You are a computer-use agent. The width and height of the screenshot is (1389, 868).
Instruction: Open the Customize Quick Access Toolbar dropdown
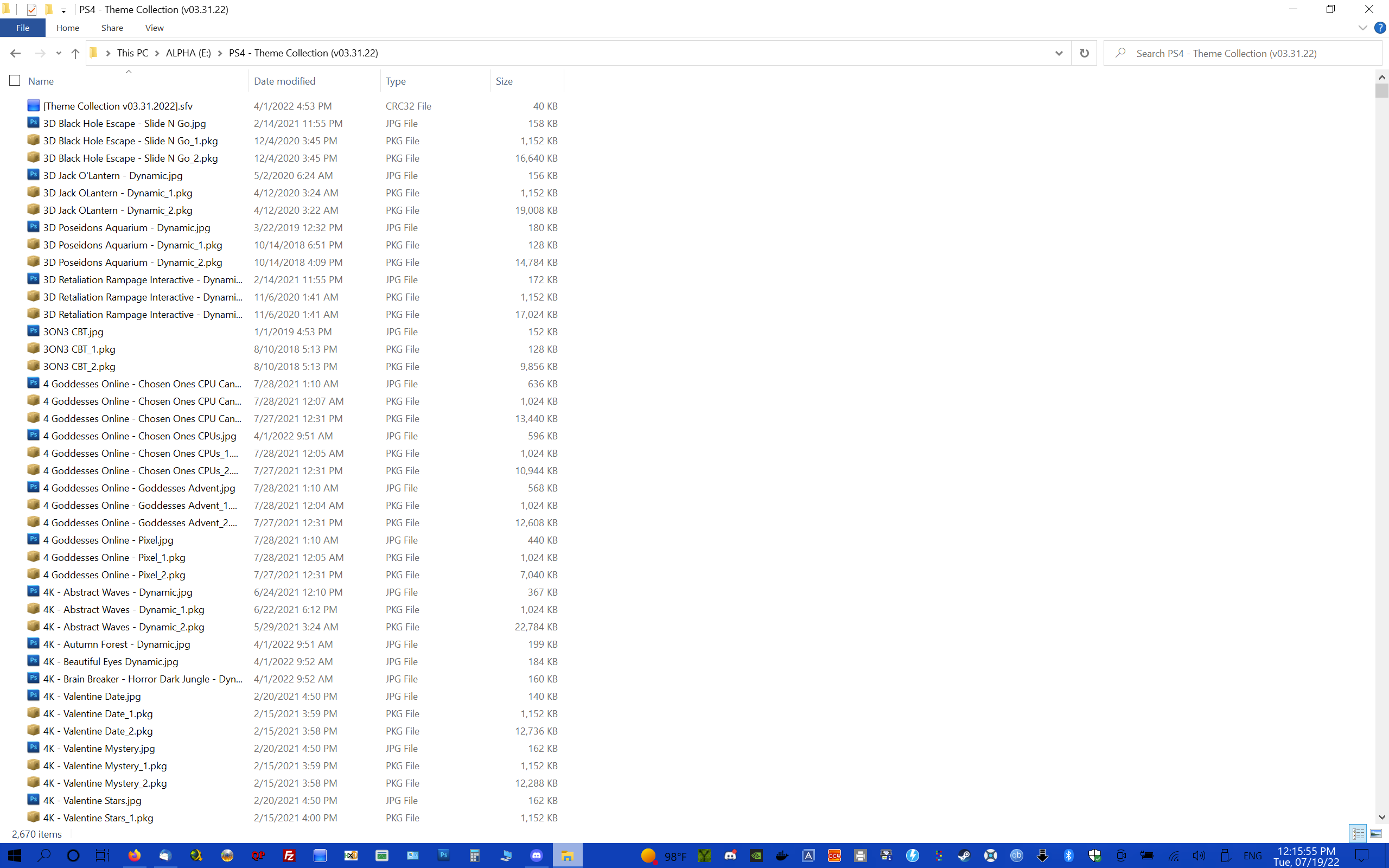click(63, 10)
